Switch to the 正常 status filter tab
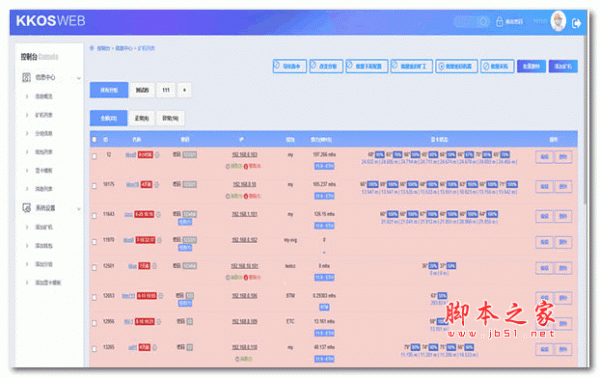The height and width of the screenshot is (378, 600). pyautogui.click(x=142, y=118)
